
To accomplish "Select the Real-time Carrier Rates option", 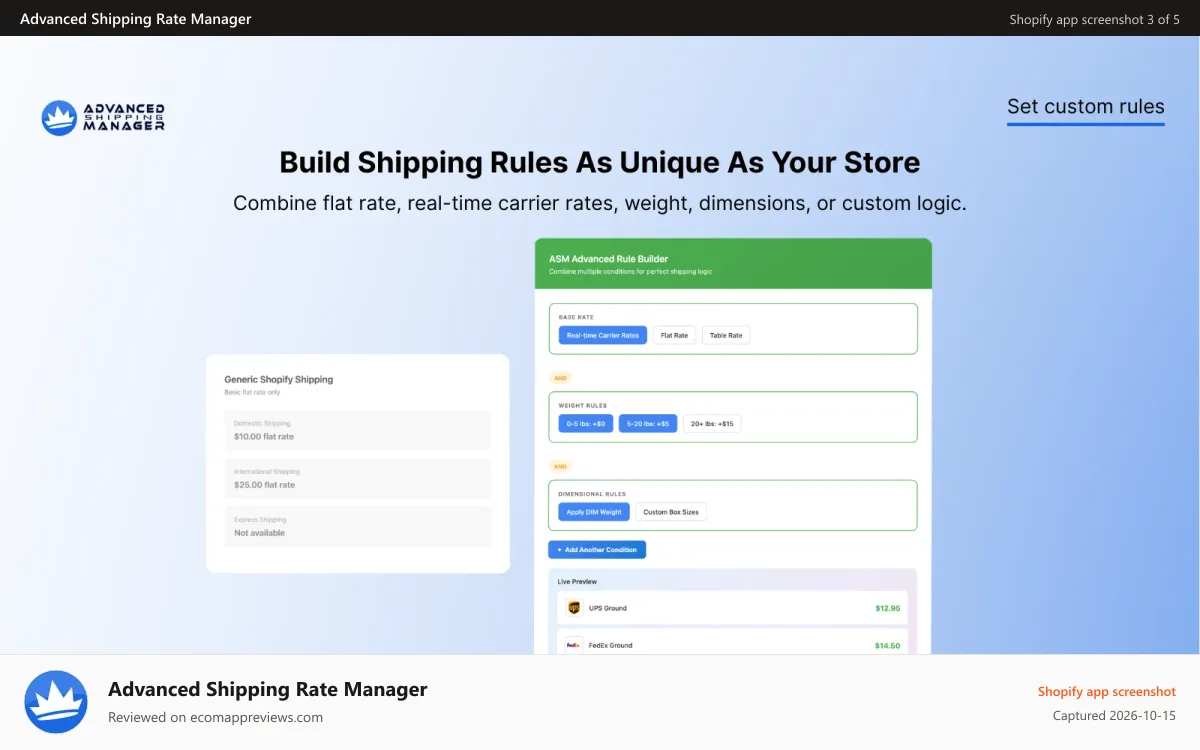I will coord(603,335).
